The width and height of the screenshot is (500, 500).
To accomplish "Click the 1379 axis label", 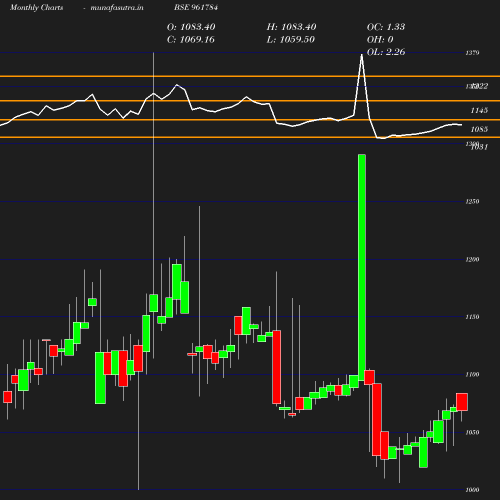I will click(472, 53).
